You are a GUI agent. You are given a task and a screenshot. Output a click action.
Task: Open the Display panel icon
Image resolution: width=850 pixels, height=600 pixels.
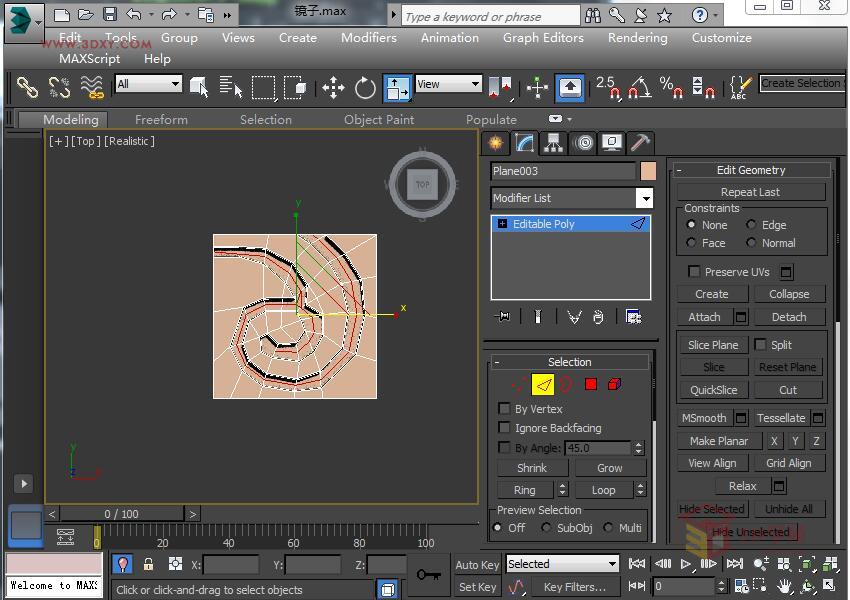[x=610, y=143]
